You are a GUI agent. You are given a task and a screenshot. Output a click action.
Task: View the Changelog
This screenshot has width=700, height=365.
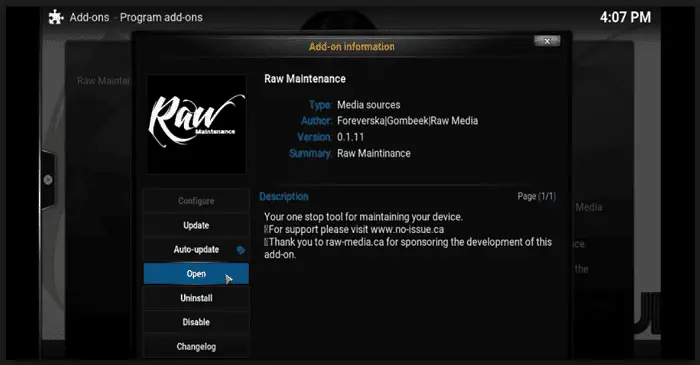click(x=196, y=346)
